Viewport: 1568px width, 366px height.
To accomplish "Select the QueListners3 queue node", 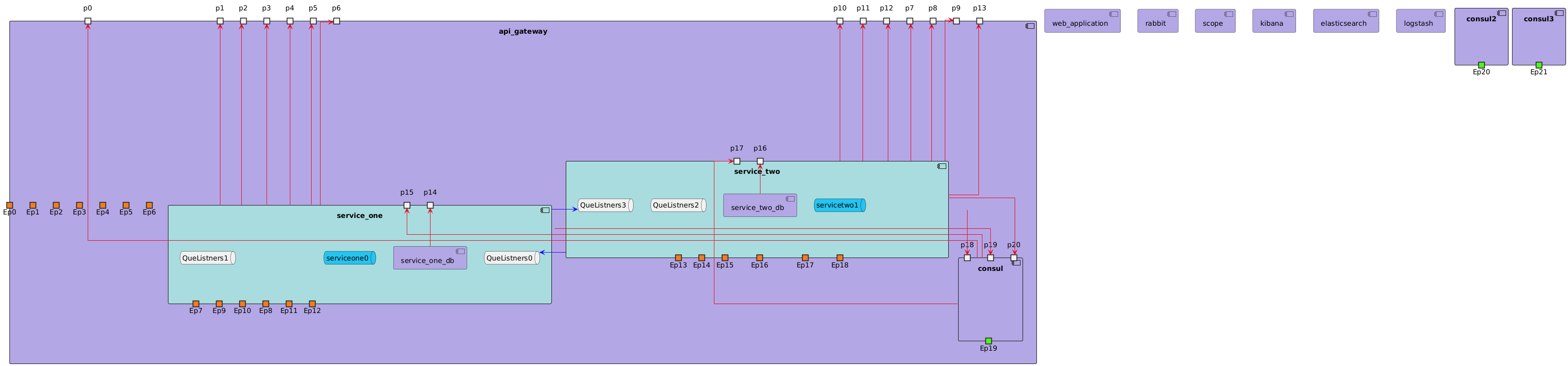I will click(605, 205).
